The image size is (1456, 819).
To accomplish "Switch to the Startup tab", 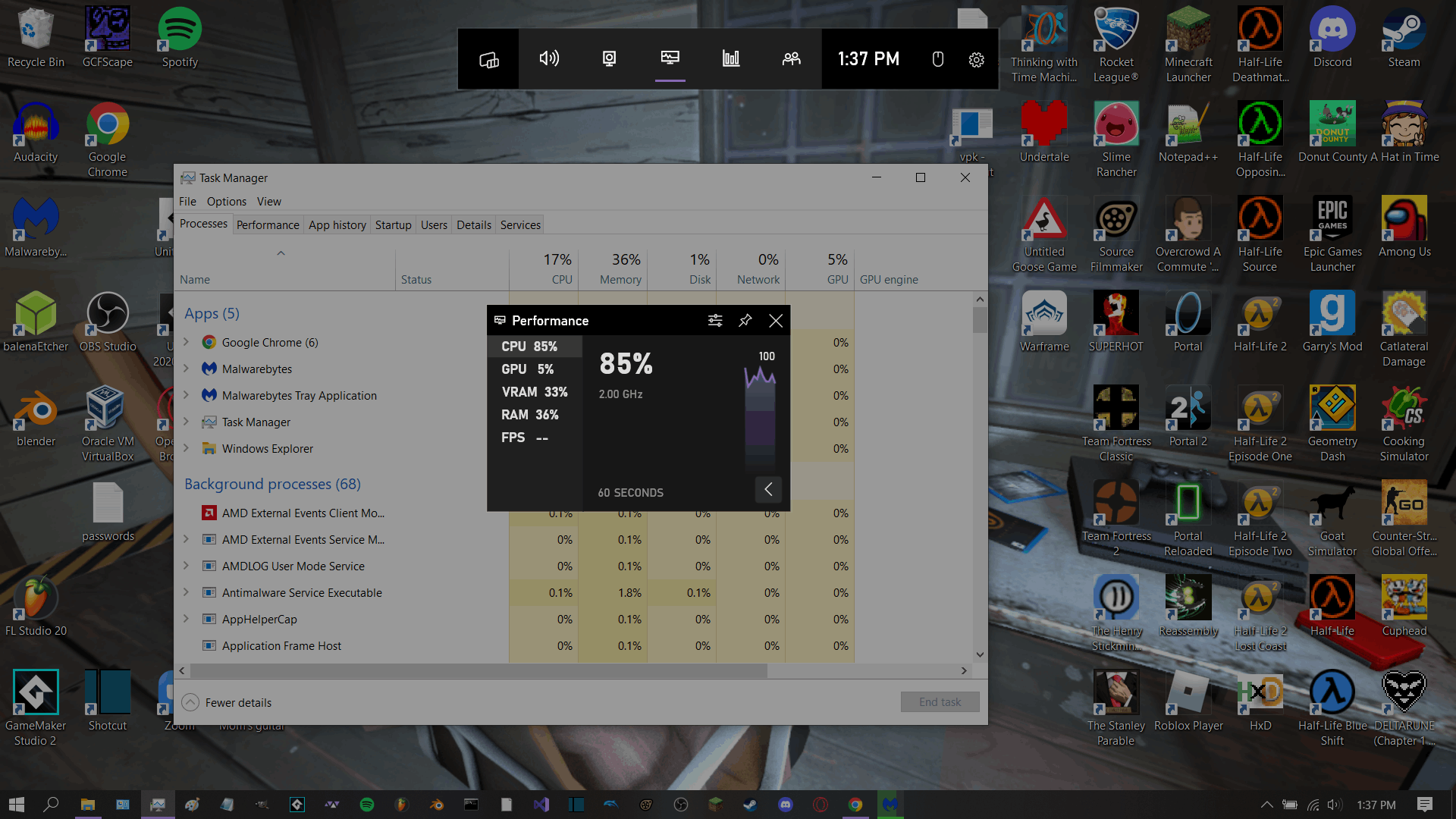I will point(393,225).
